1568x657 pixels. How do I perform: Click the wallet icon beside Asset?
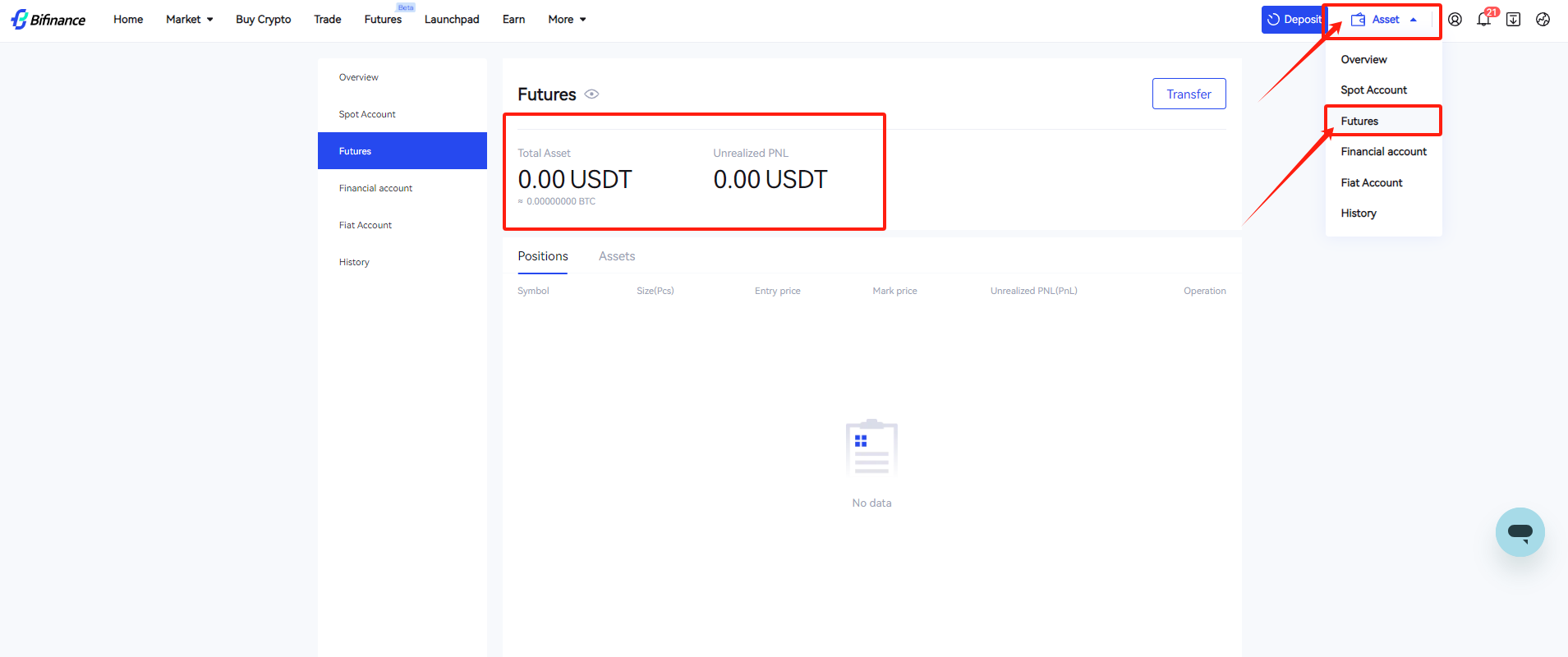[1359, 20]
